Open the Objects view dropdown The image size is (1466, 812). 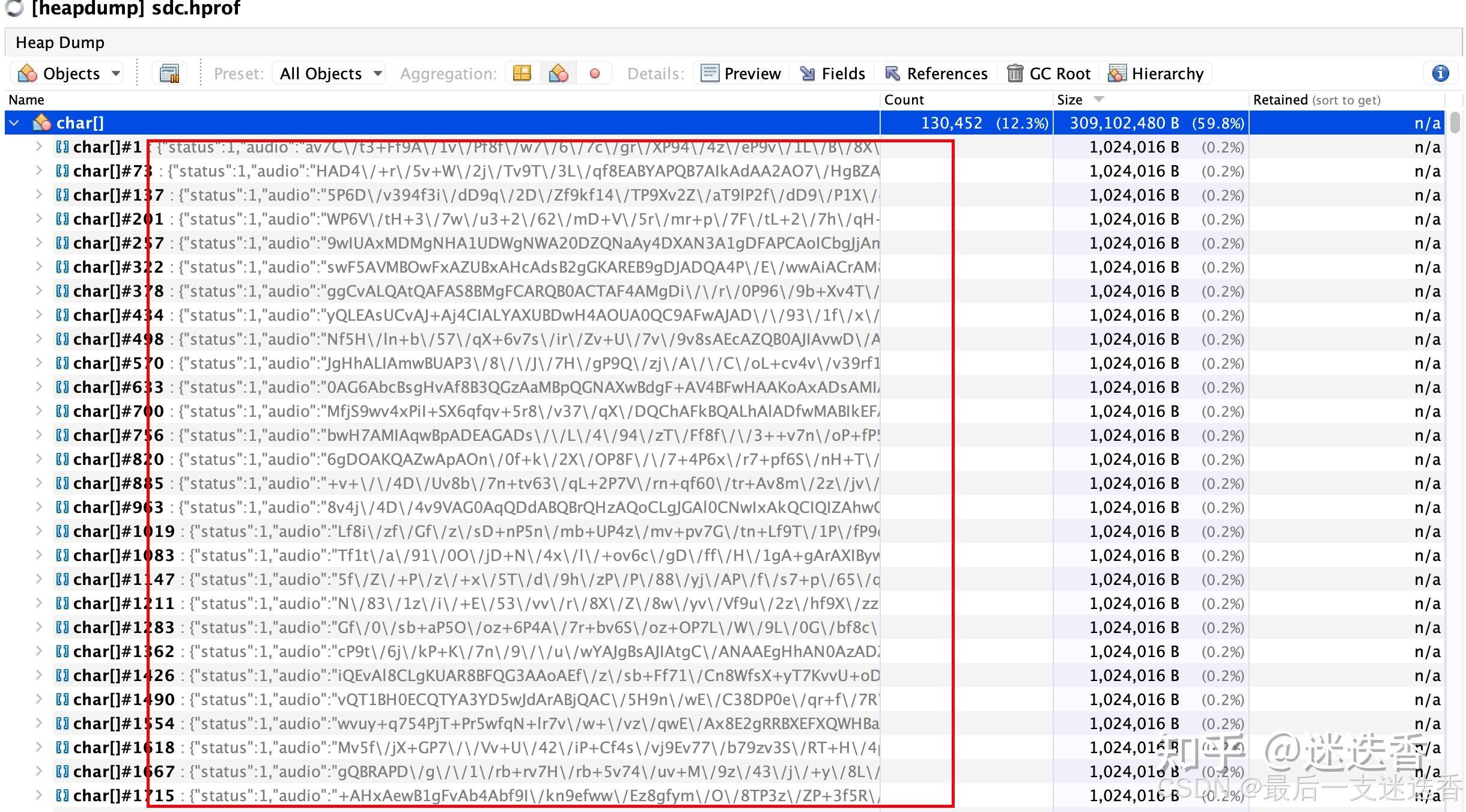pos(70,73)
